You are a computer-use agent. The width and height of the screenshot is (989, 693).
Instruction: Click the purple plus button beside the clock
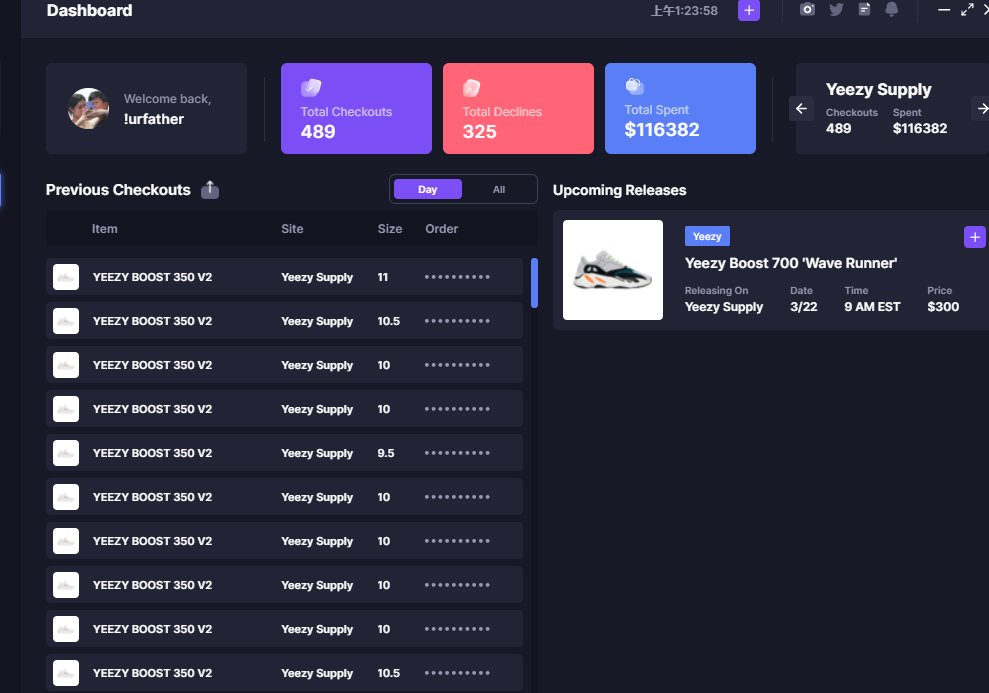[749, 10]
